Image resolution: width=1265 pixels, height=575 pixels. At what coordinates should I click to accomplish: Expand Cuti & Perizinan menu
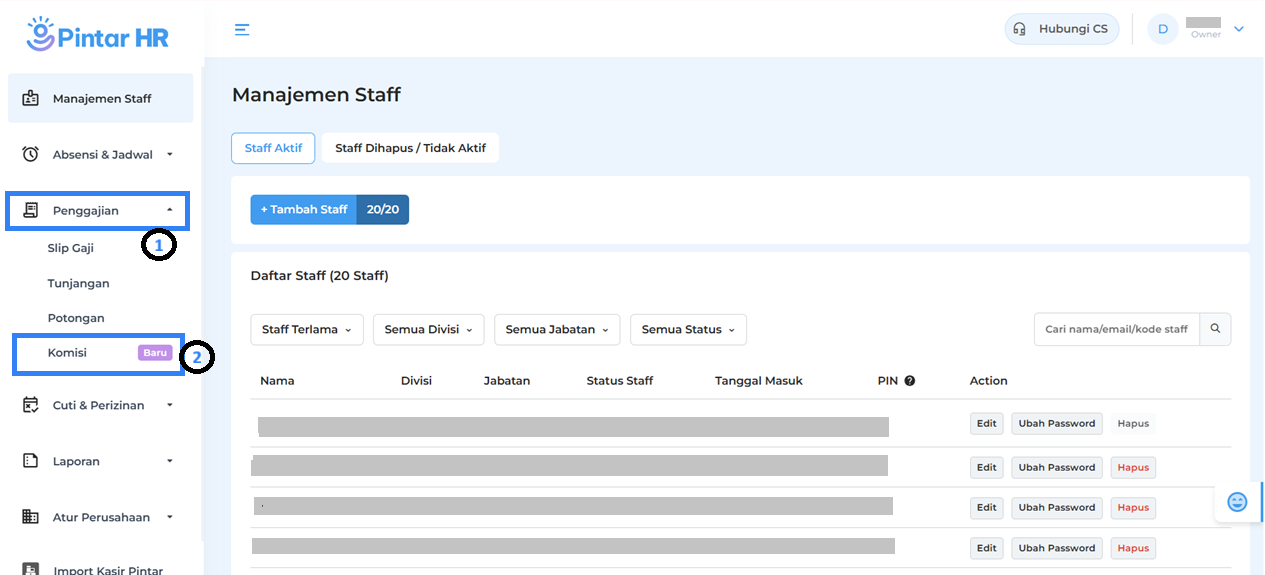pos(100,405)
